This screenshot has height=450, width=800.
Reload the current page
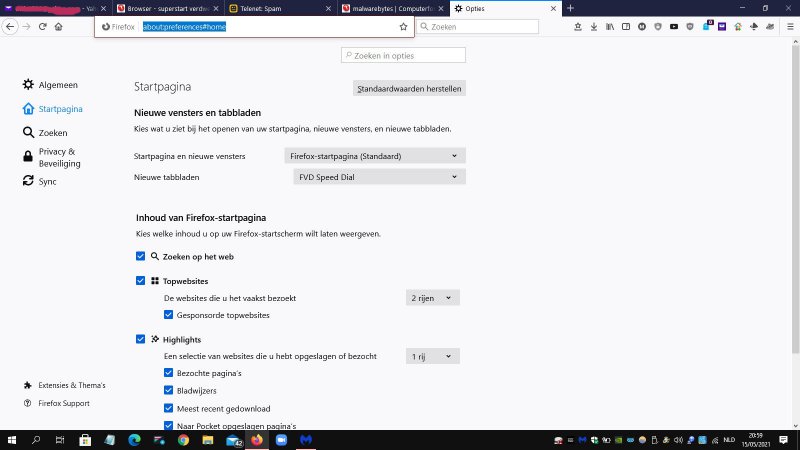coord(43,27)
